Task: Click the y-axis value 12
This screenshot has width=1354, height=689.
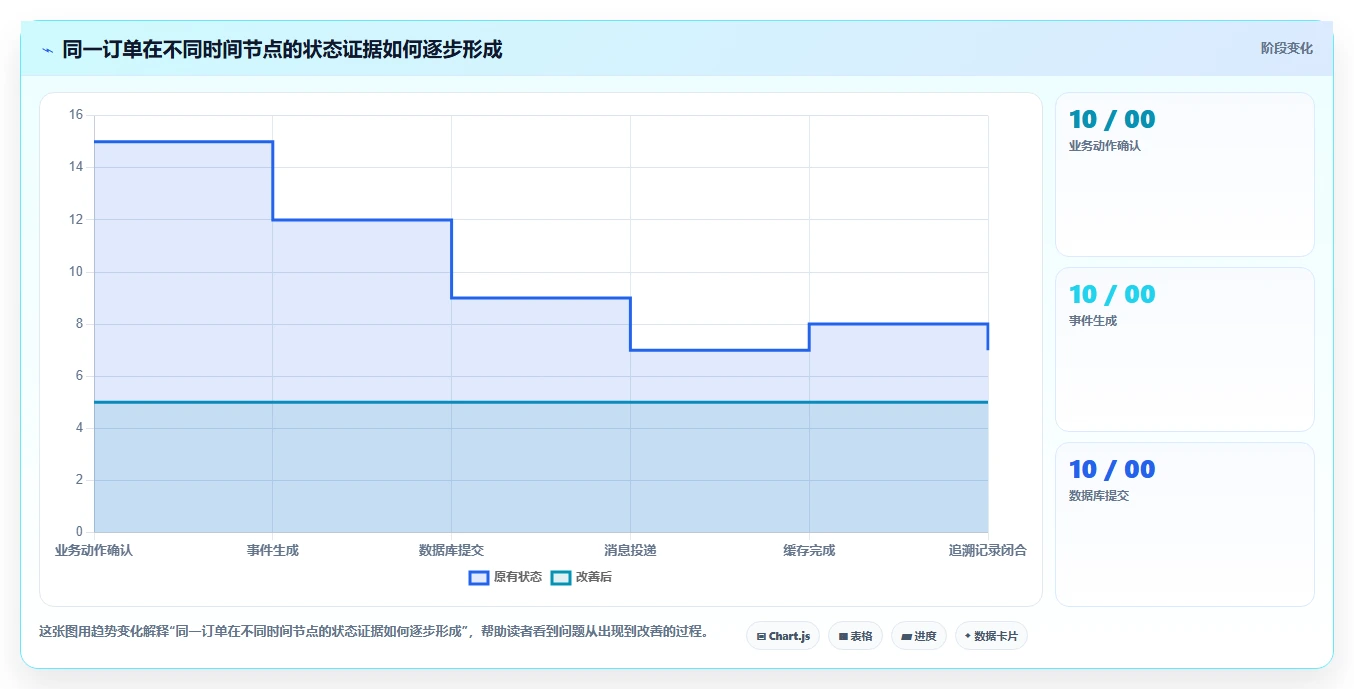Action: click(x=76, y=219)
